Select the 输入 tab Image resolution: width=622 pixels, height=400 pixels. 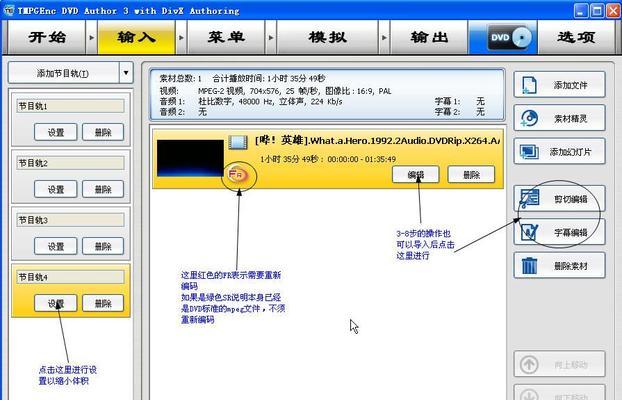(136, 37)
